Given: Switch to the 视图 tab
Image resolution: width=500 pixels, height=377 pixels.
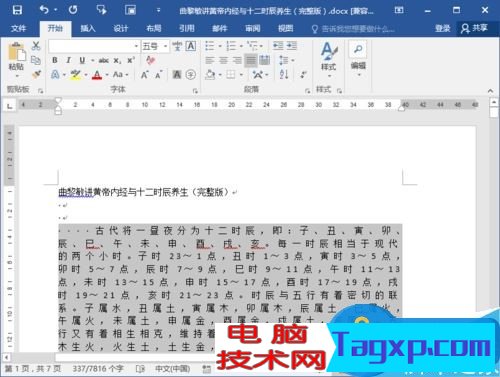Looking at the screenshot, I should [x=286, y=28].
